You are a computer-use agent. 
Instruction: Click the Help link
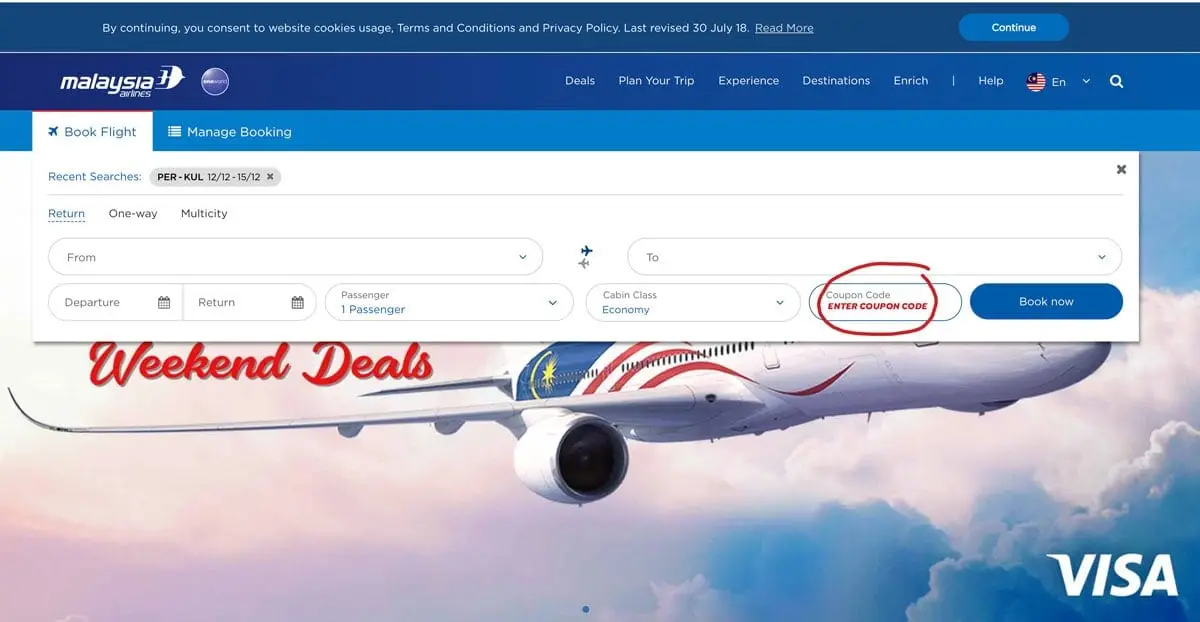tap(991, 81)
